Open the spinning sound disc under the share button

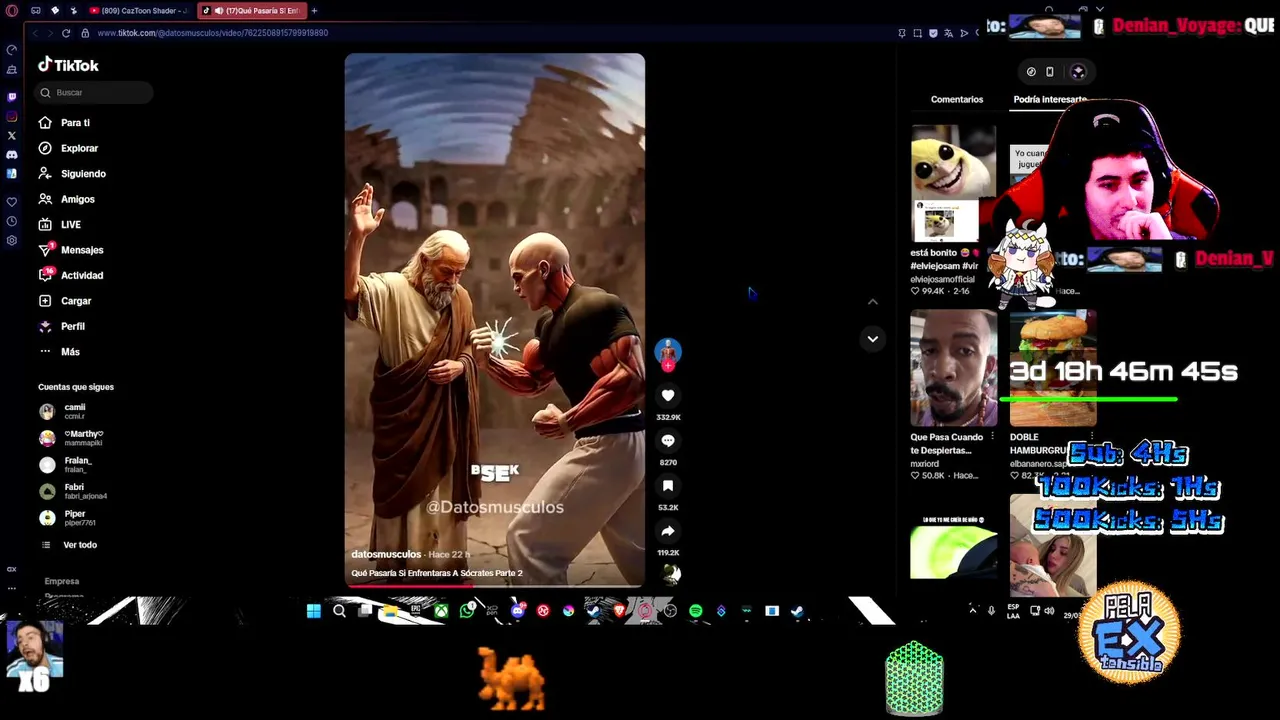click(x=671, y=573)
